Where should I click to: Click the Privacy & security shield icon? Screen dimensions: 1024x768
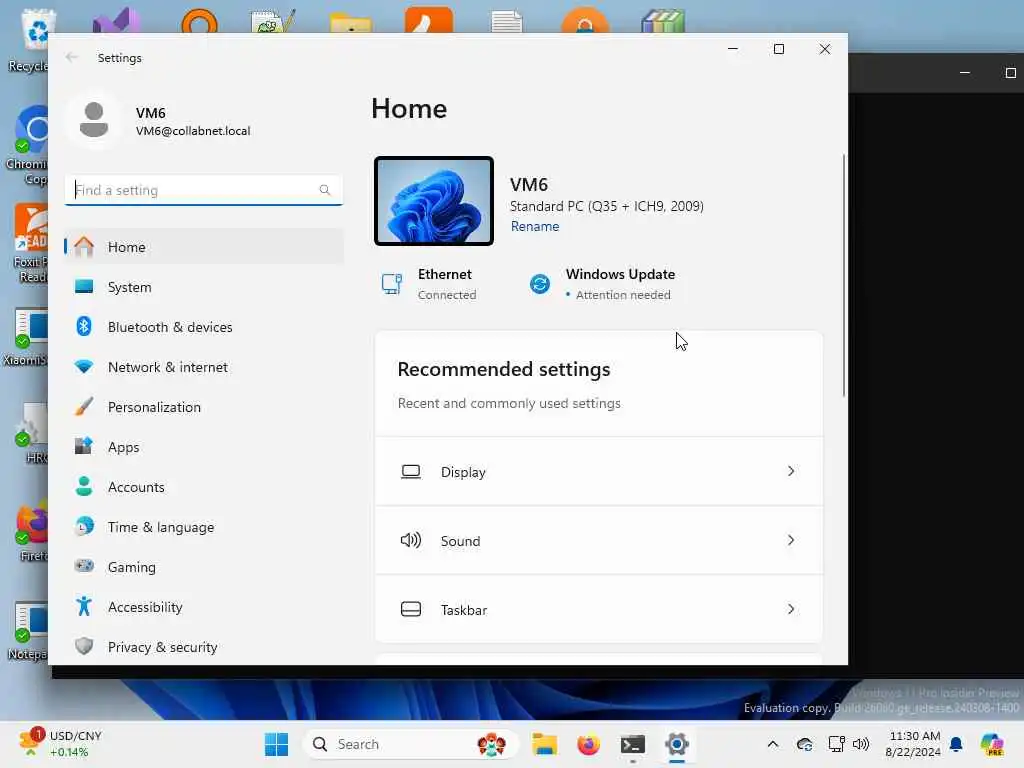84,647
